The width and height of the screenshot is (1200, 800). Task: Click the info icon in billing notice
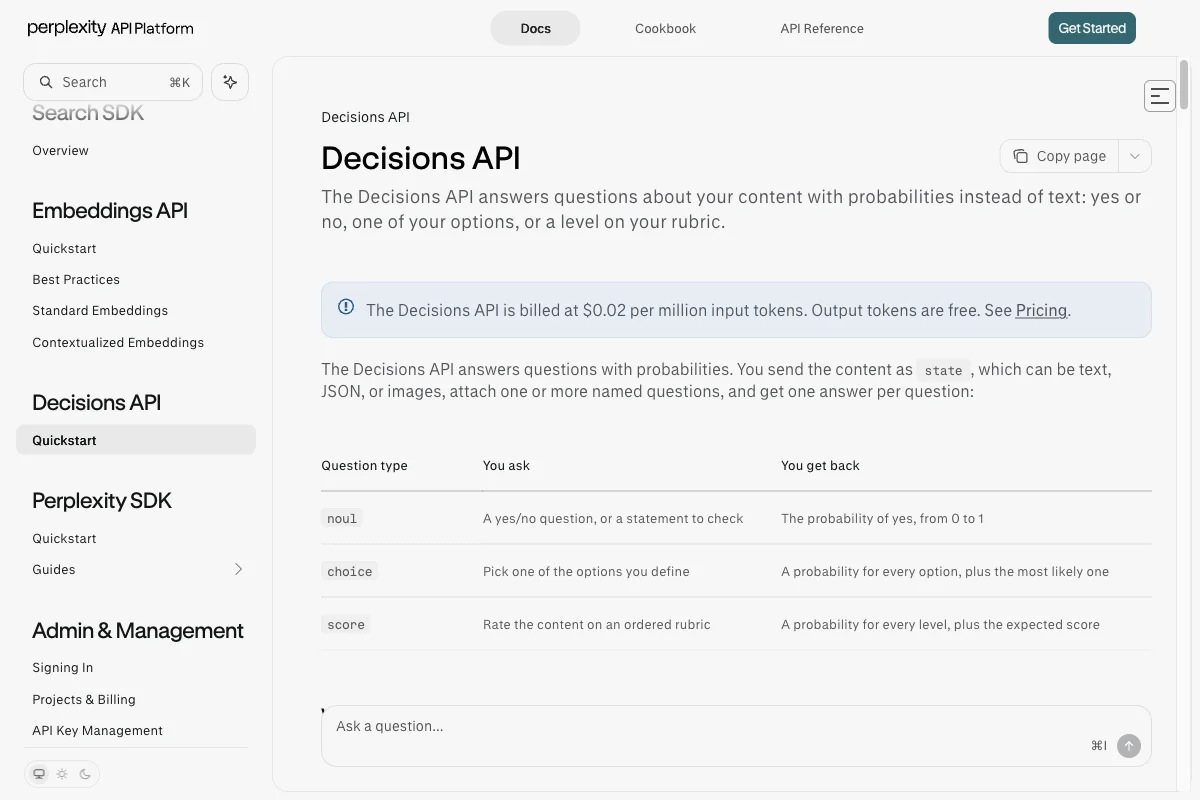(x=346, y=307)
